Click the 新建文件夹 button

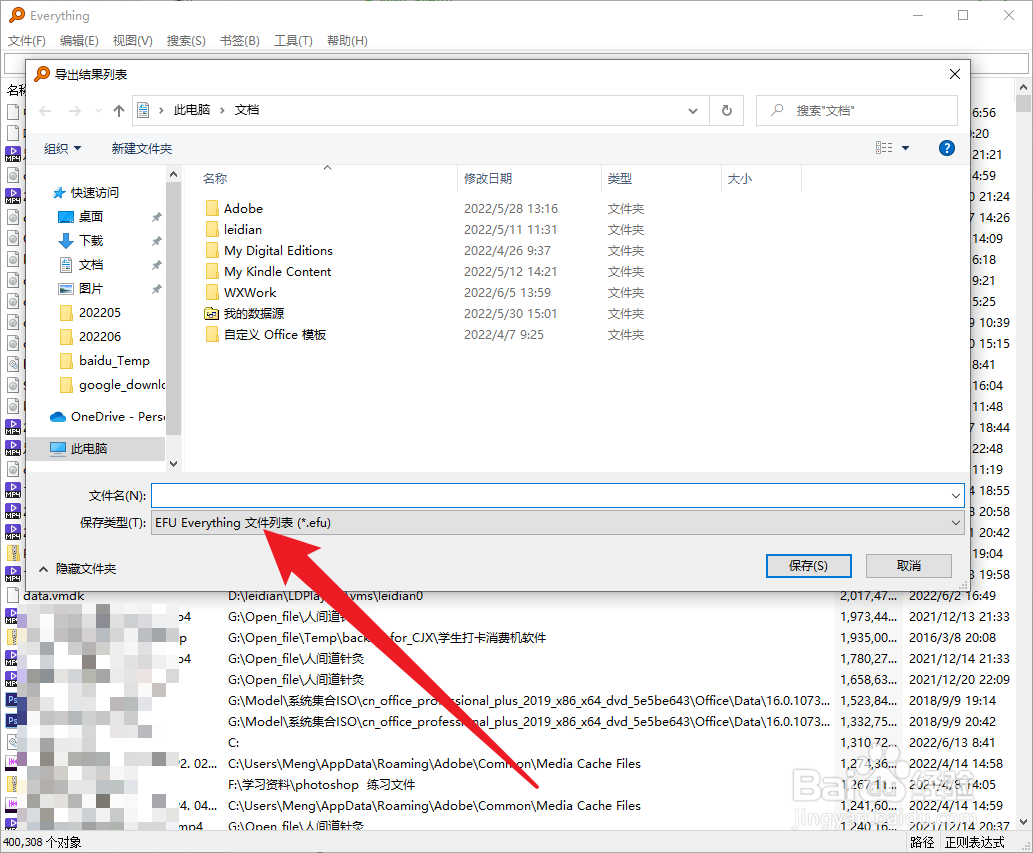[142, 149]
